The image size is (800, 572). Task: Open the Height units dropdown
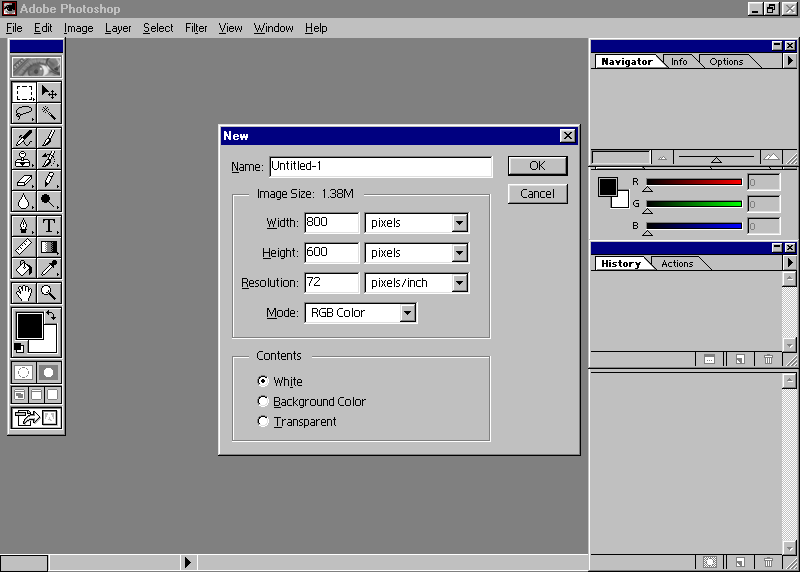(459, 253)
